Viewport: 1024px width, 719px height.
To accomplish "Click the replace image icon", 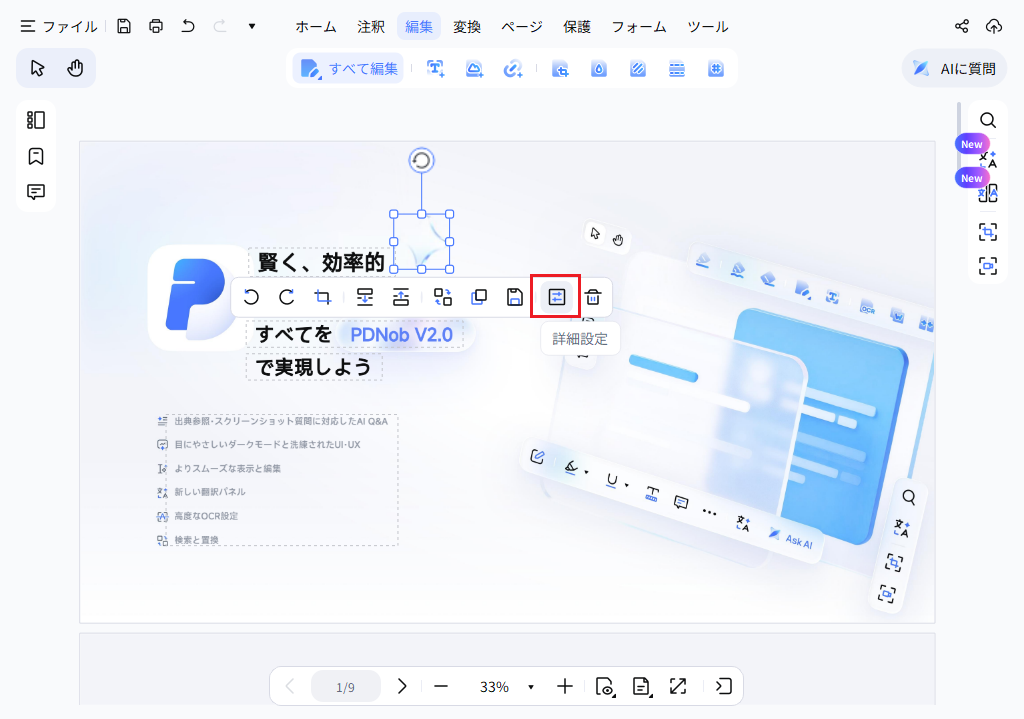I will (x=443, y=298).
